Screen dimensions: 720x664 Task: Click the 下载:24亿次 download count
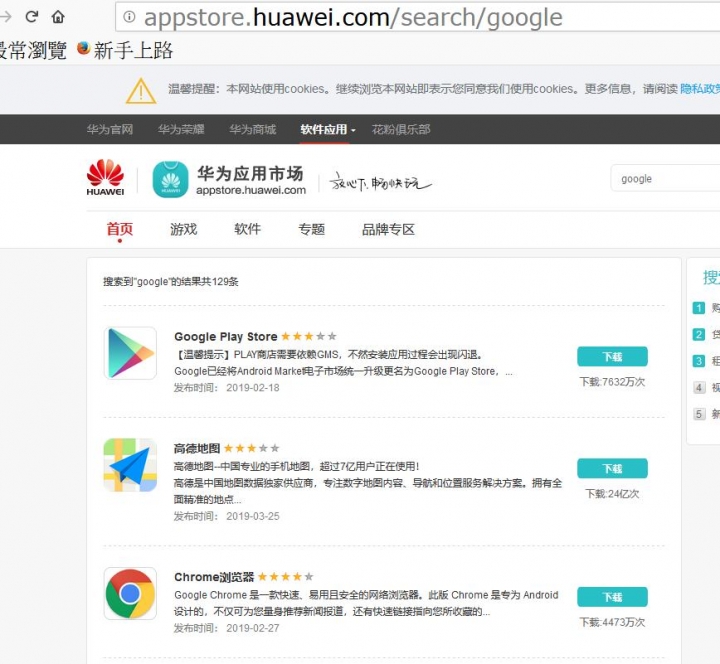click(612, 494)
